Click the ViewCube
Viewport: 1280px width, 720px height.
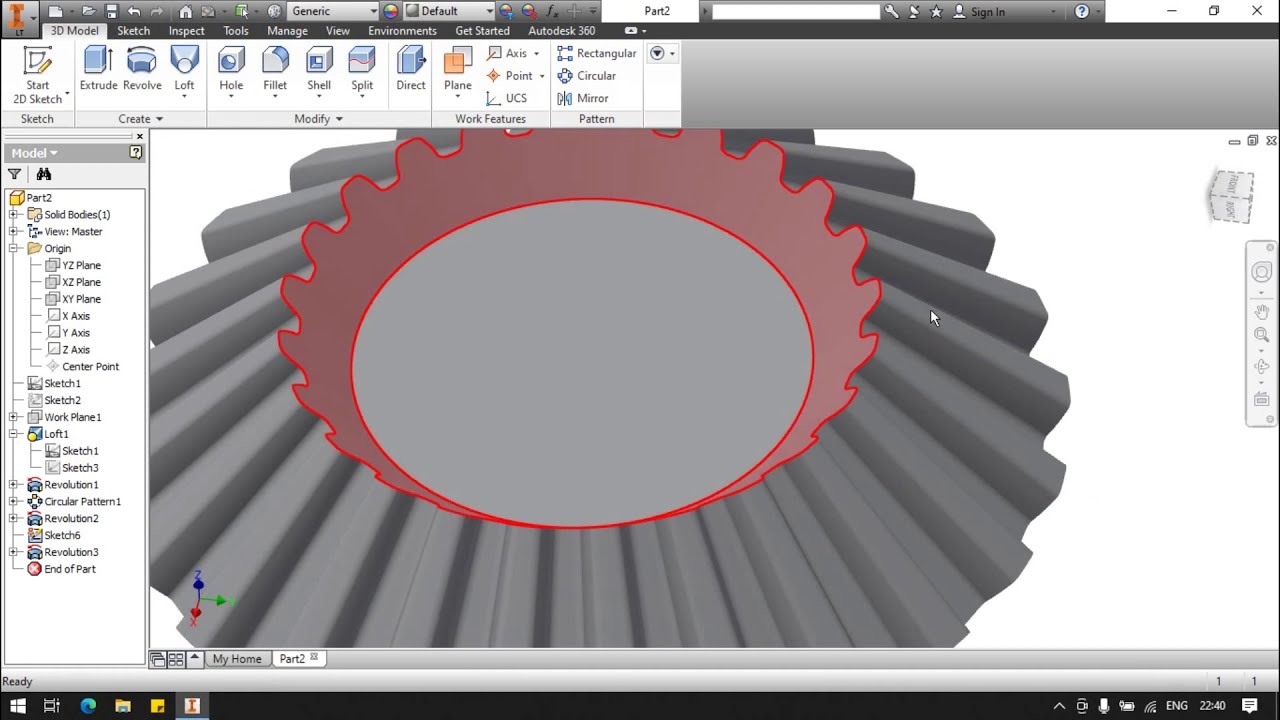(x=1230, y=196)
